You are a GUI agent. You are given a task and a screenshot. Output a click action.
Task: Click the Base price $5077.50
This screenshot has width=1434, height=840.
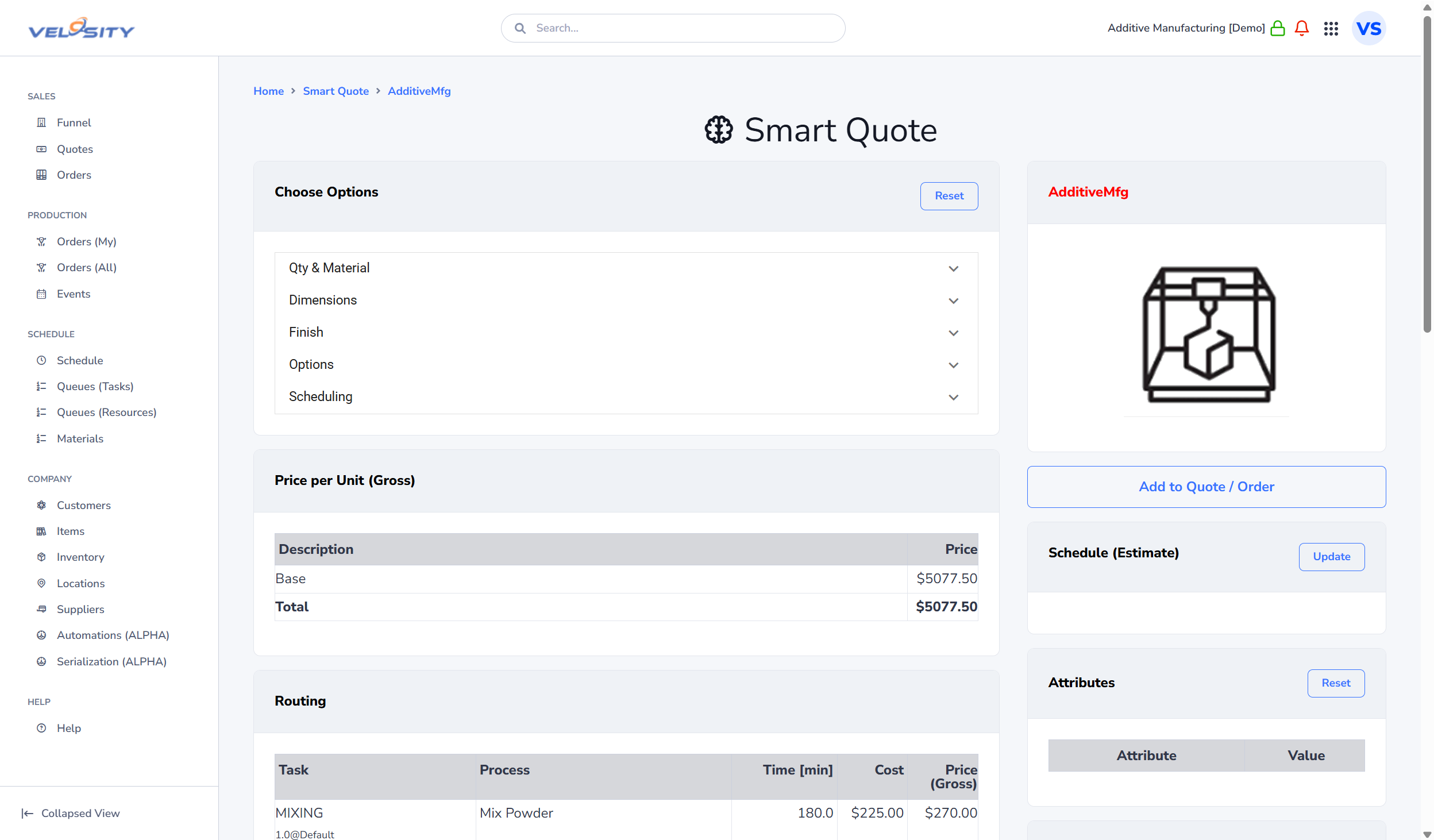[x=947, y=579]
